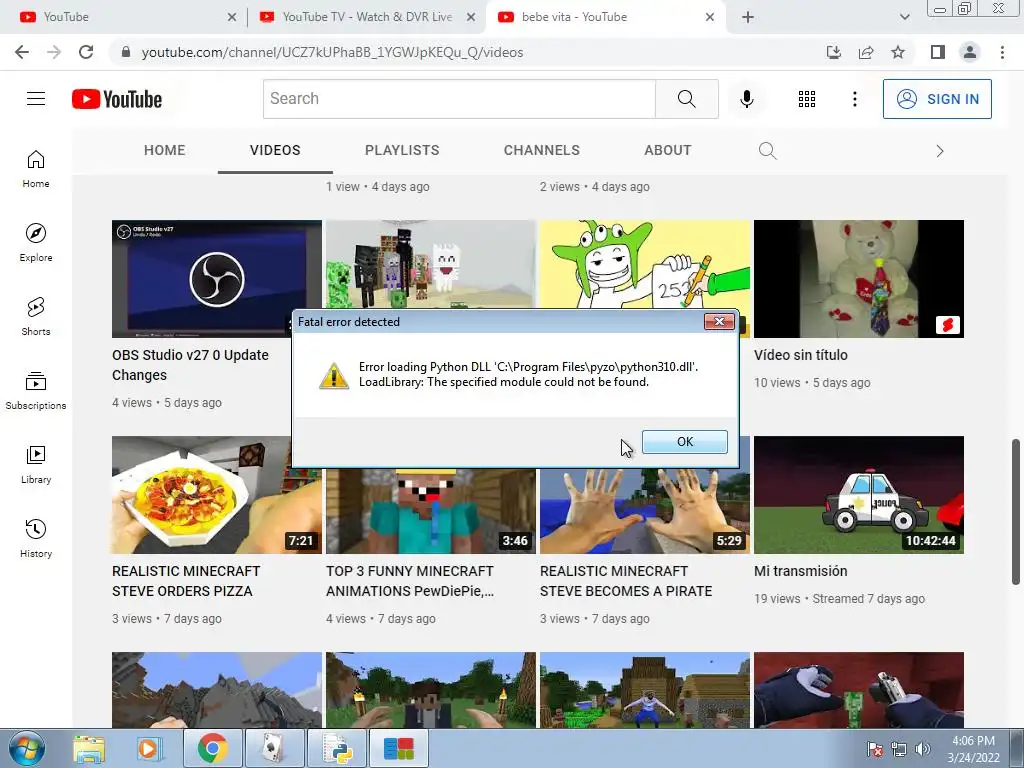The image size is (1024, 768).
Task: Open the Mi transmisión video title
Action: [801, 571]
